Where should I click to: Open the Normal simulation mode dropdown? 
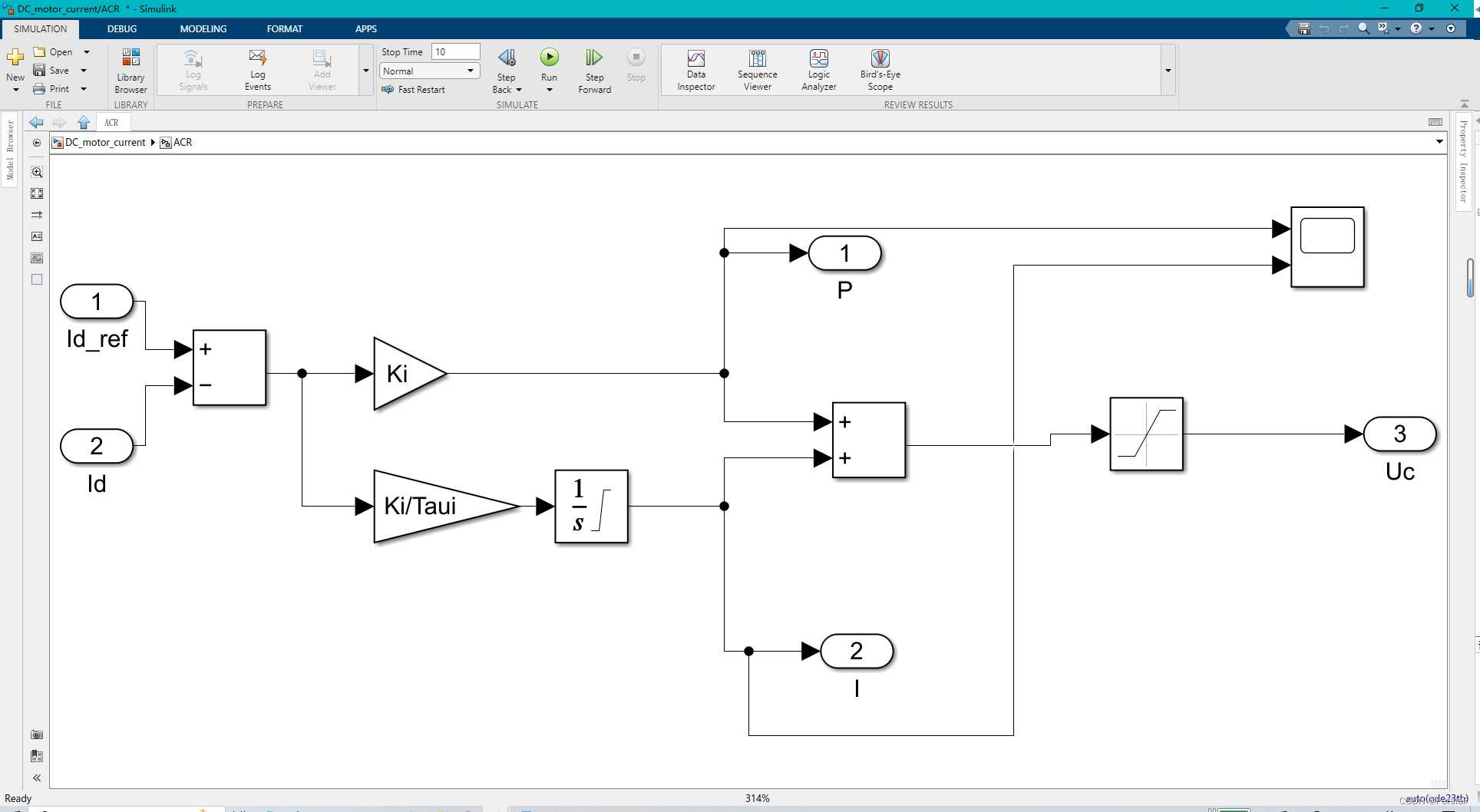click(x=469, y=71)
